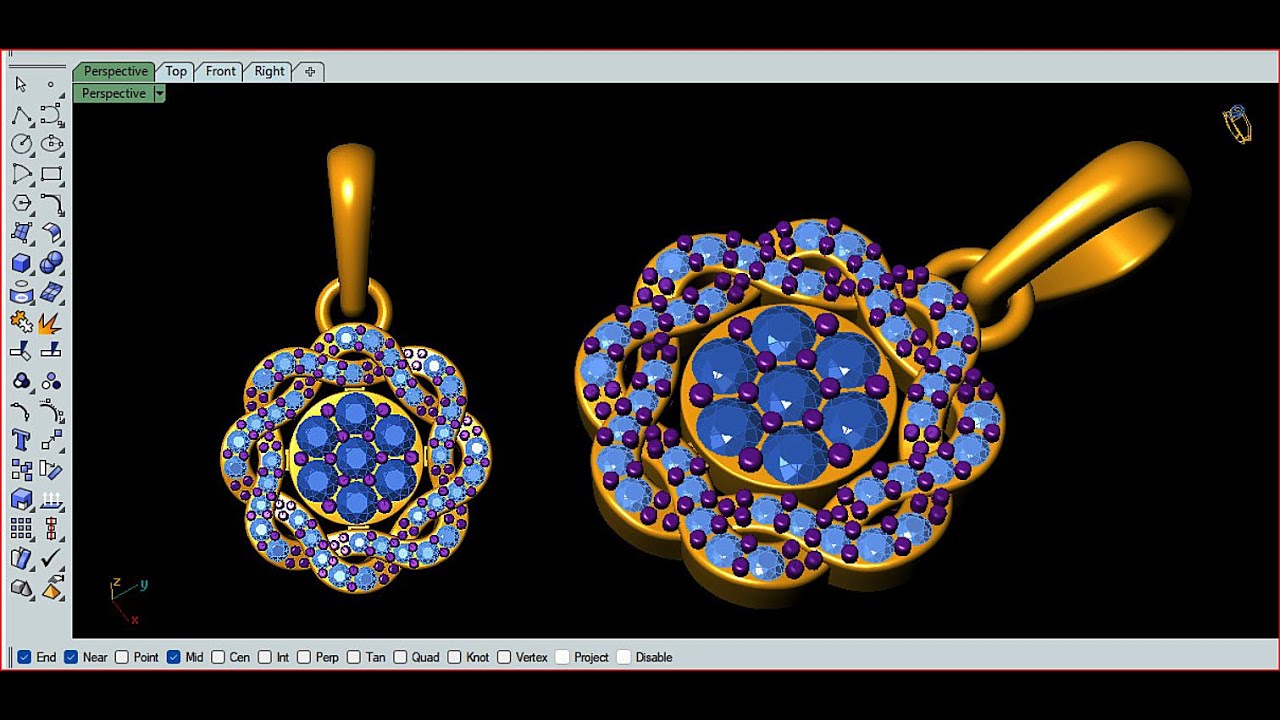Choose the Arc tool

(x=21, y=174)
